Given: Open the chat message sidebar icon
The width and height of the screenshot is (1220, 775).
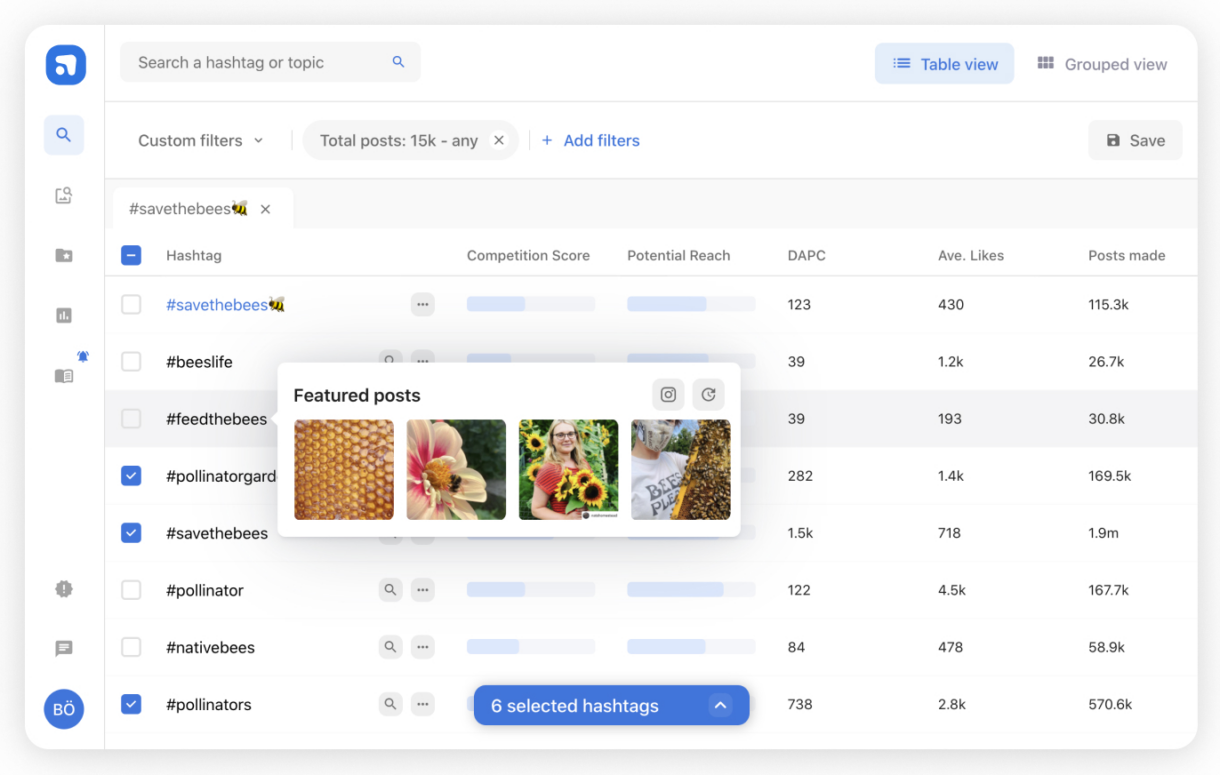Looking at the screenshot, I should (x=63, y=649).
